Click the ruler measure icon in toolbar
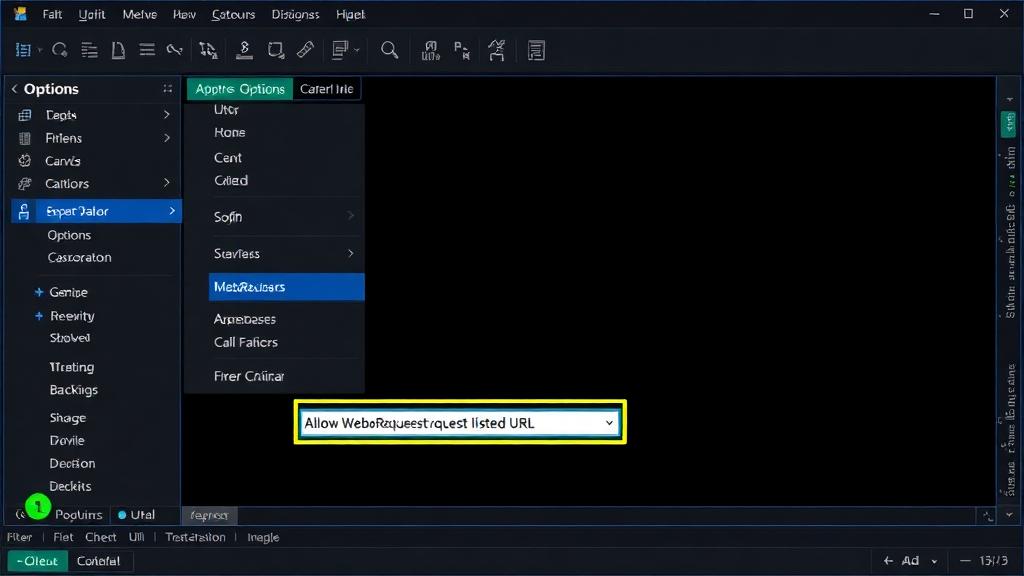This screenshot has height=576, width=1024. [x=305, y=50]
